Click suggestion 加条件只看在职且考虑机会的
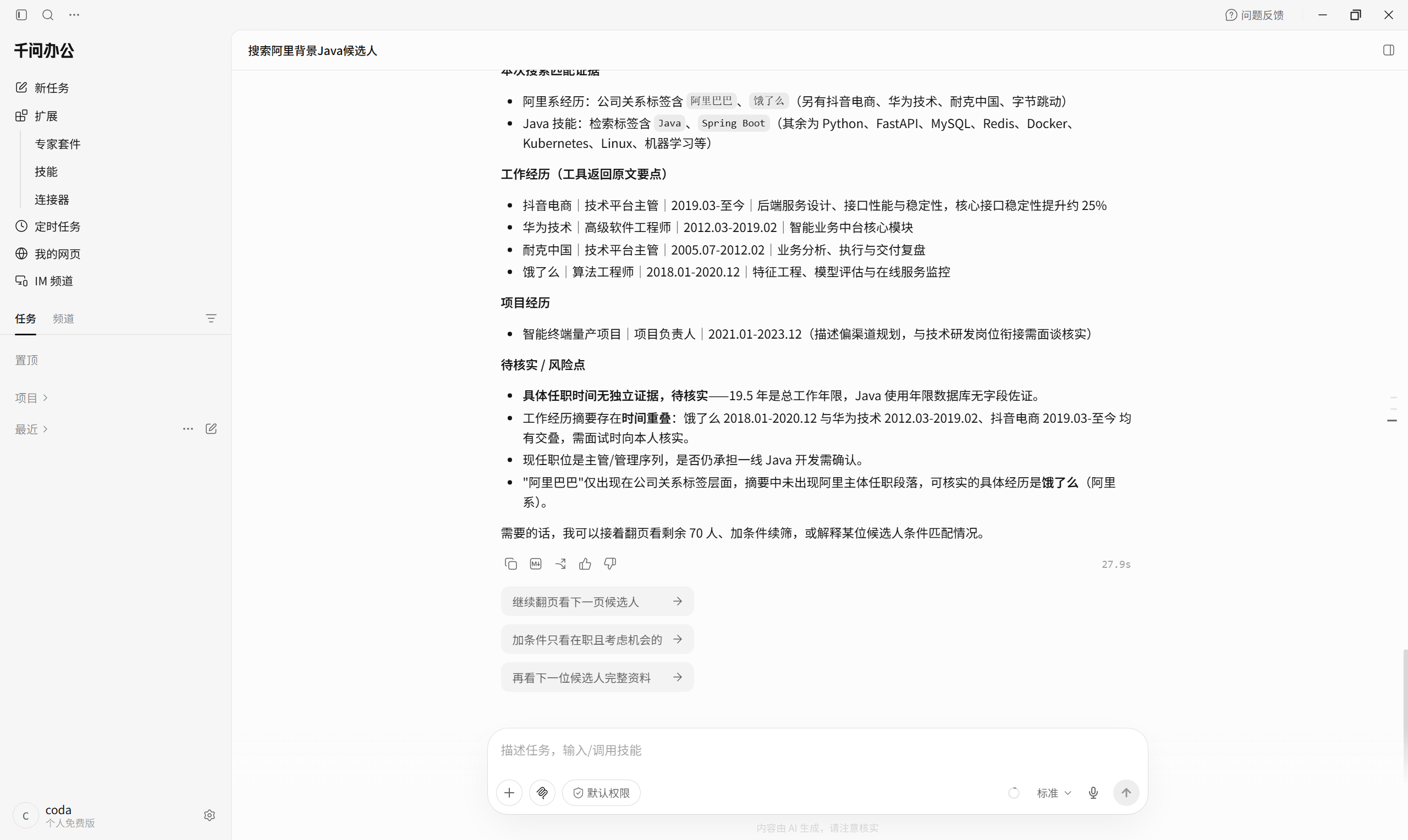The image size is (1408, 840). (597, 639)
